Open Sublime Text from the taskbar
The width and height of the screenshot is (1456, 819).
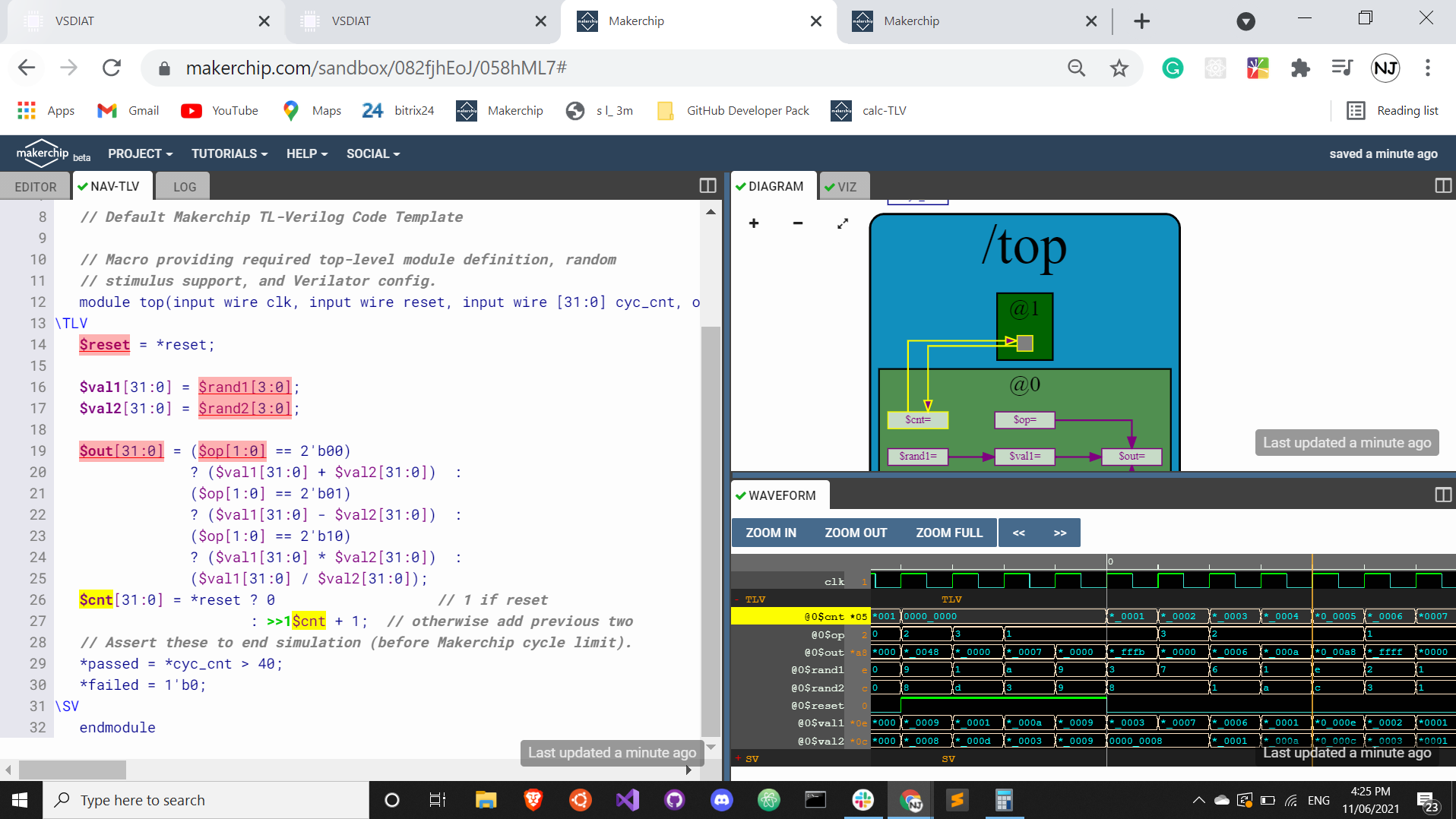957,800
